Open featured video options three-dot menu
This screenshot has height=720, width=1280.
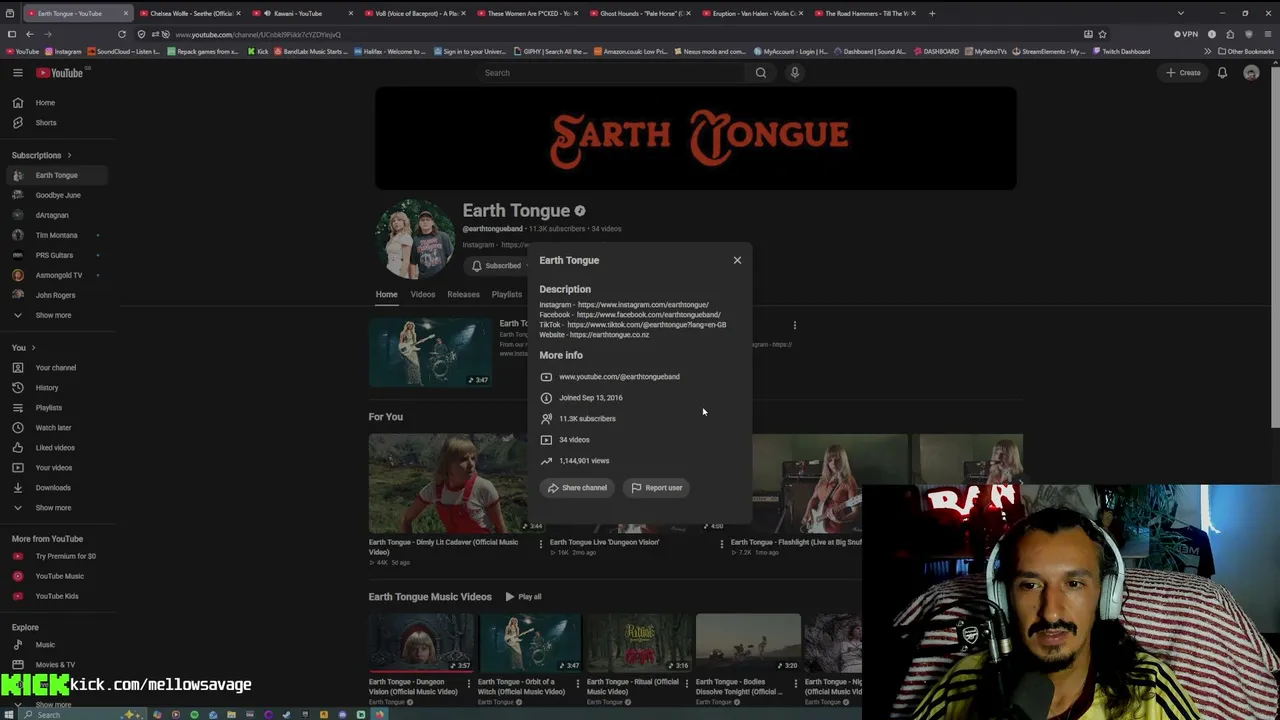(x=795, y=325)
